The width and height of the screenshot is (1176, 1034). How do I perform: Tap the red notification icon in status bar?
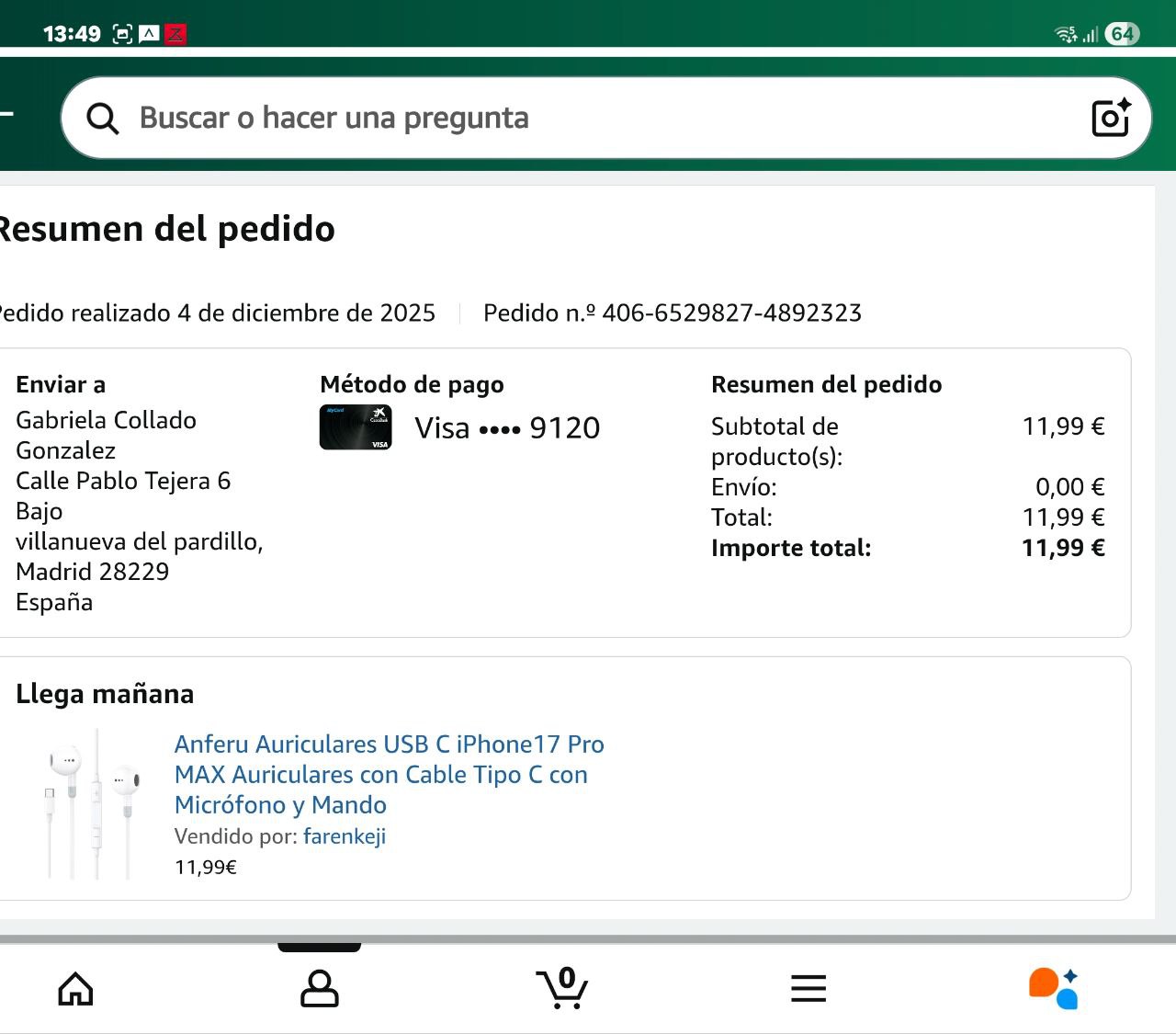[x=175, y=35]
